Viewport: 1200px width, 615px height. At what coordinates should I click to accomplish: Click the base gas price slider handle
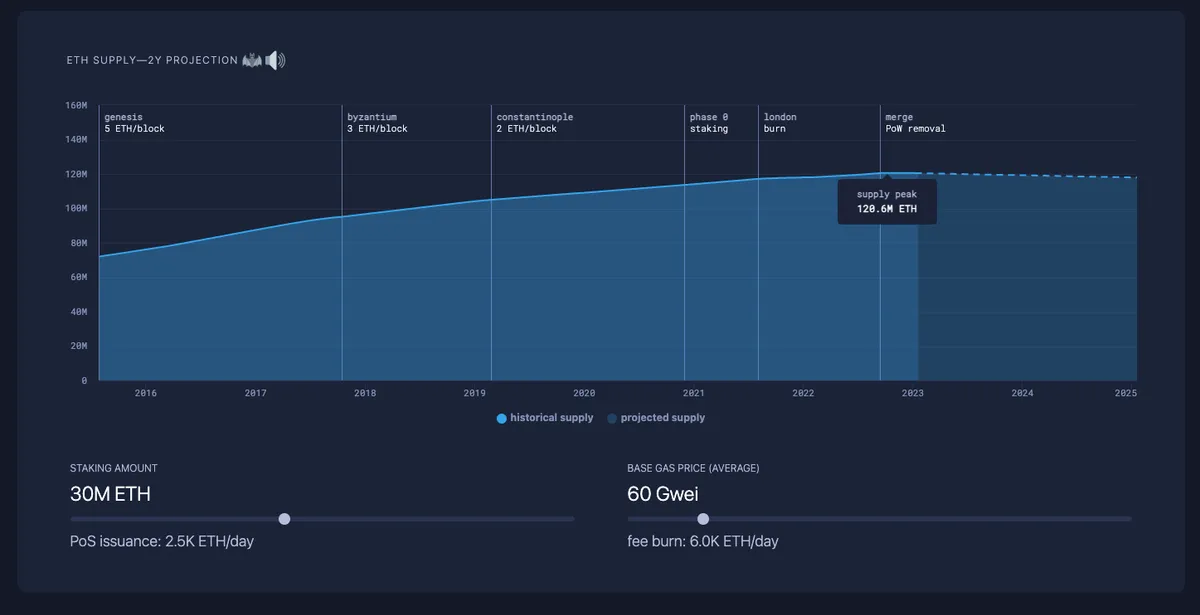703,519
